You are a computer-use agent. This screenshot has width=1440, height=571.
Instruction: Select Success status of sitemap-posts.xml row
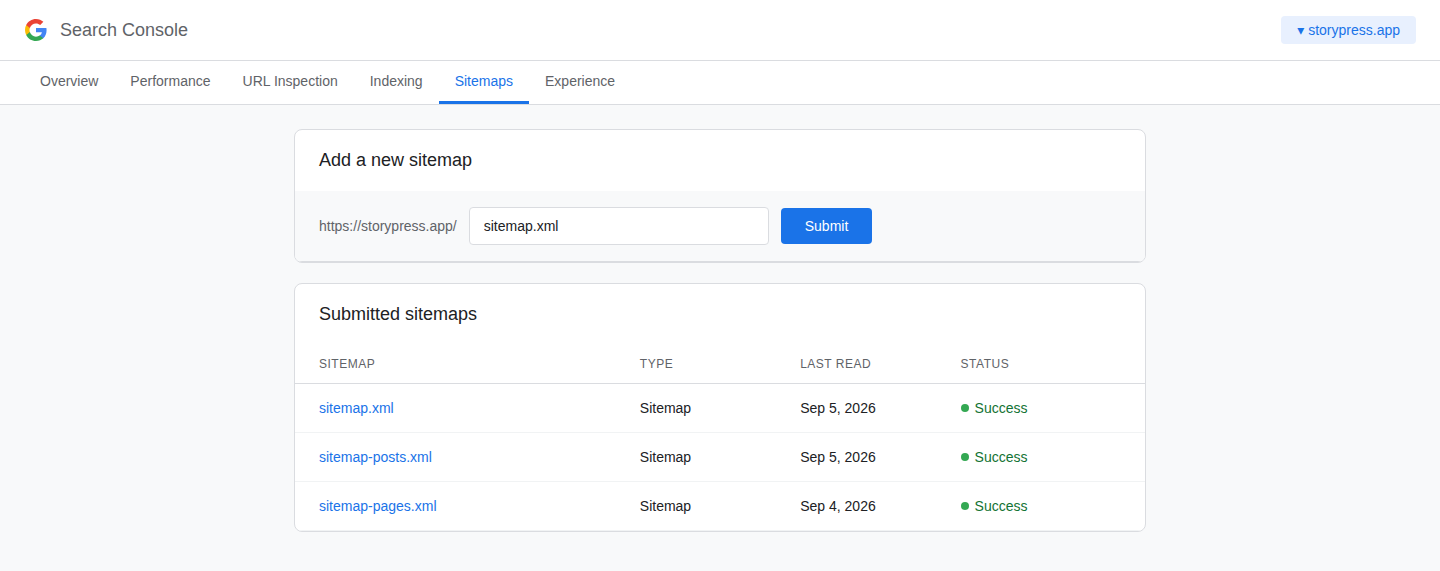994,457
